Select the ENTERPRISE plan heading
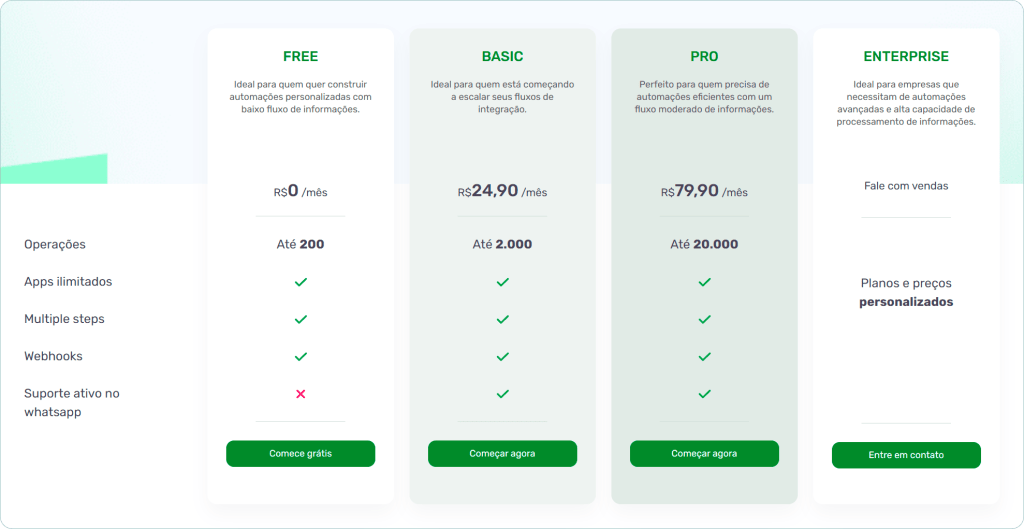This screenshot has width=1024, height=529. pyautogui.click(x=906, y=57)
